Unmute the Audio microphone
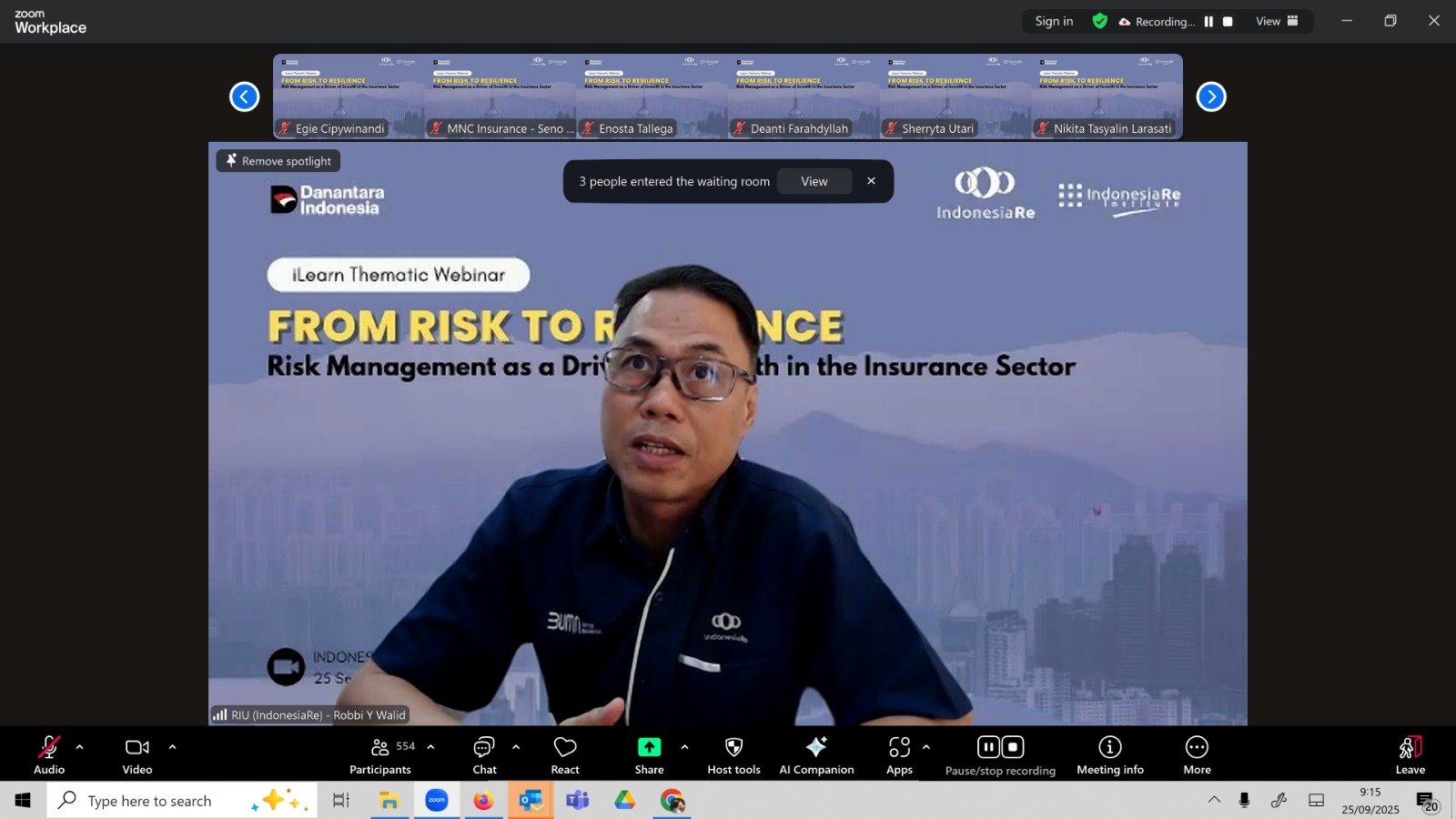Image resolution: width=1456 pixels, height=819 pixels. coord(49,754)
